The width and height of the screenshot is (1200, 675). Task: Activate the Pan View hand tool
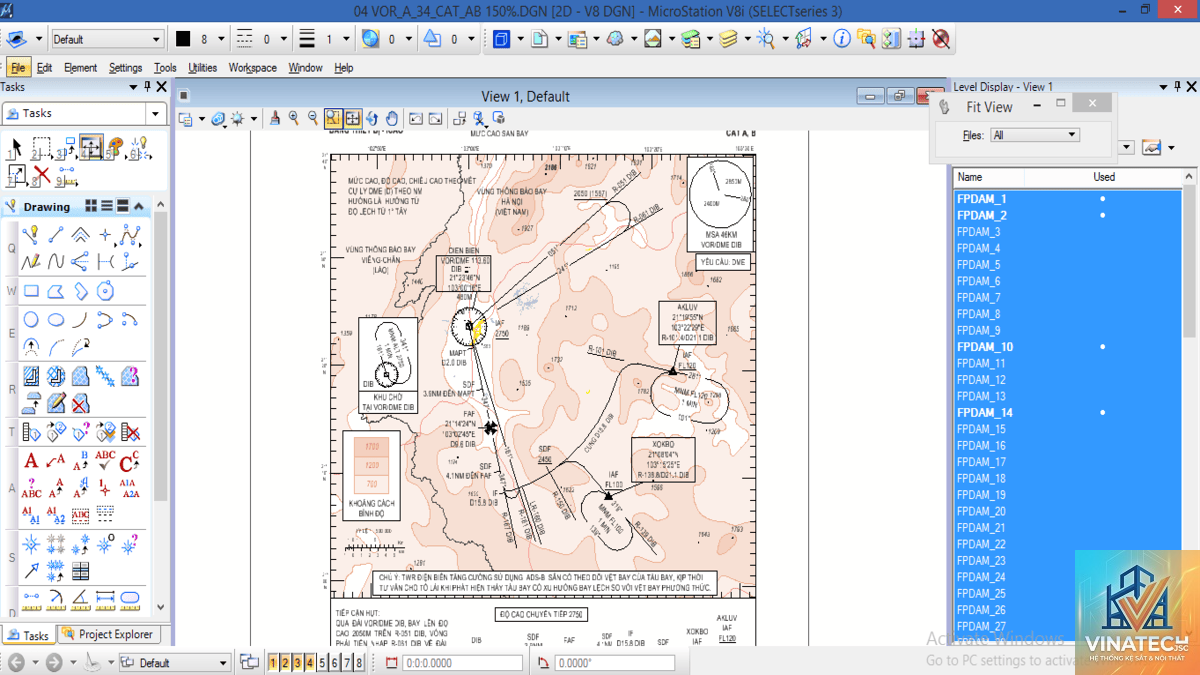point(392,118)
